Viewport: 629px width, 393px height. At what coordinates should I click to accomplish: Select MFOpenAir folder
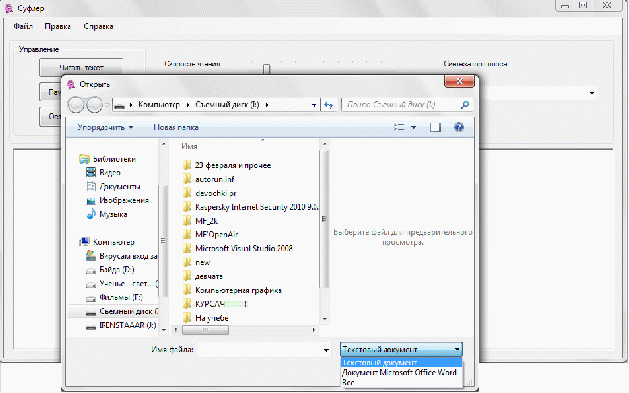point(210,234)
